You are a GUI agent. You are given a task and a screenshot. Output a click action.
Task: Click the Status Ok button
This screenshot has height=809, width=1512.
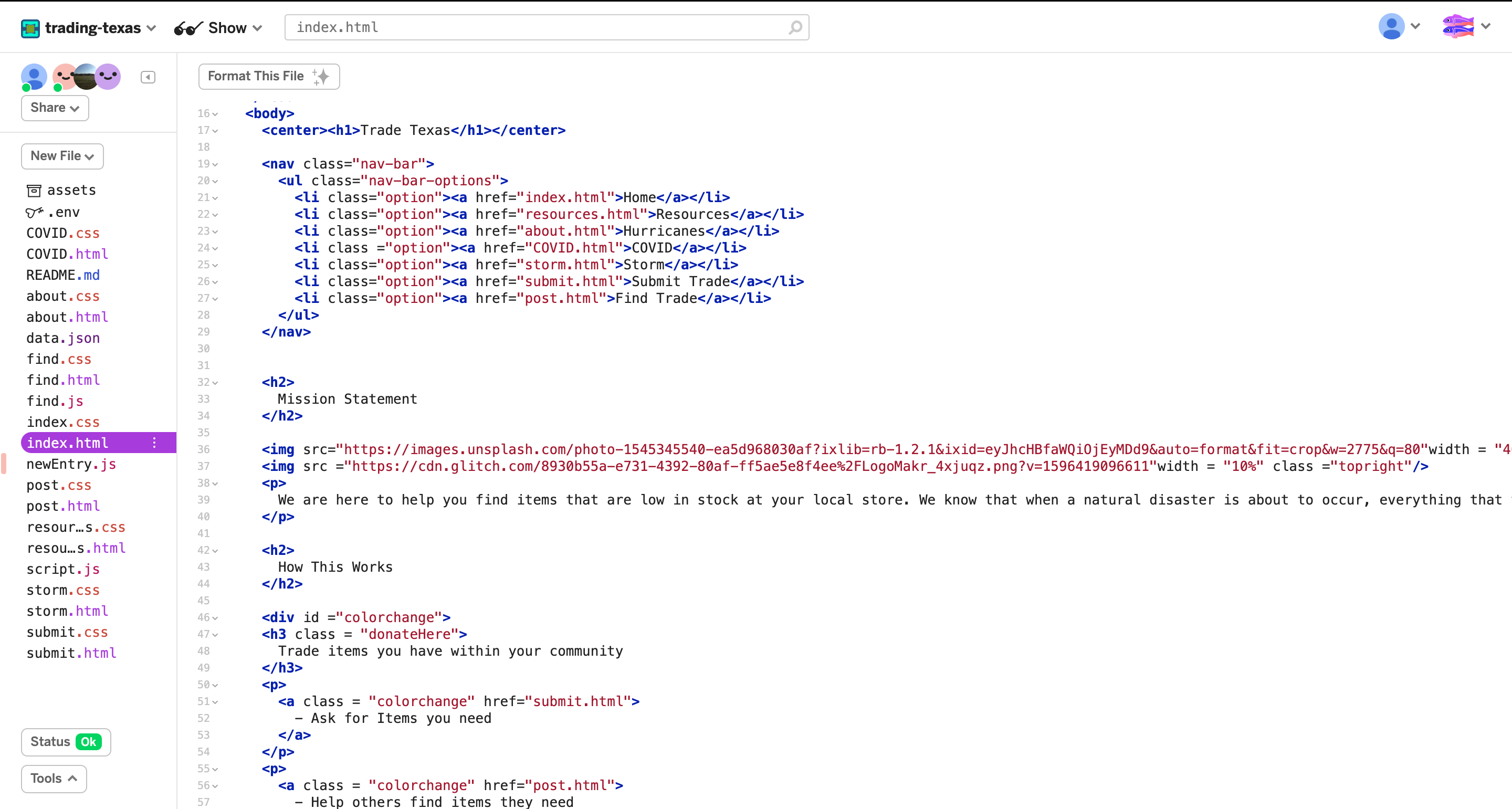(x=66, y=741)
